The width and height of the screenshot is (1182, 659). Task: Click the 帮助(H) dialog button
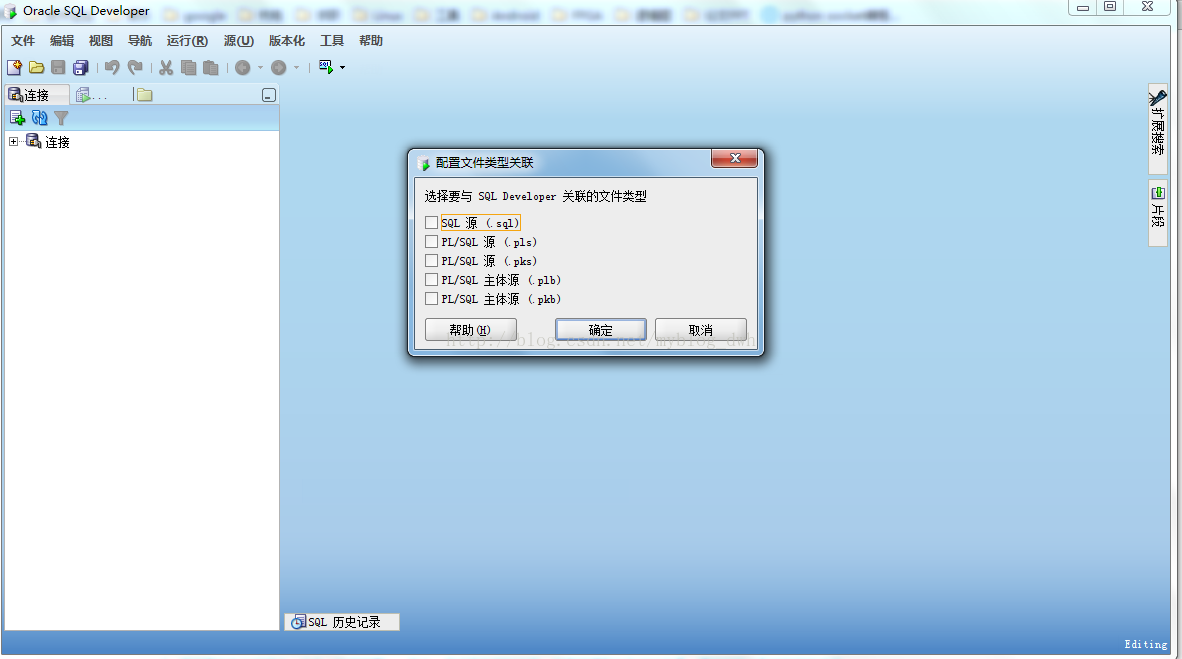[470, 330]
